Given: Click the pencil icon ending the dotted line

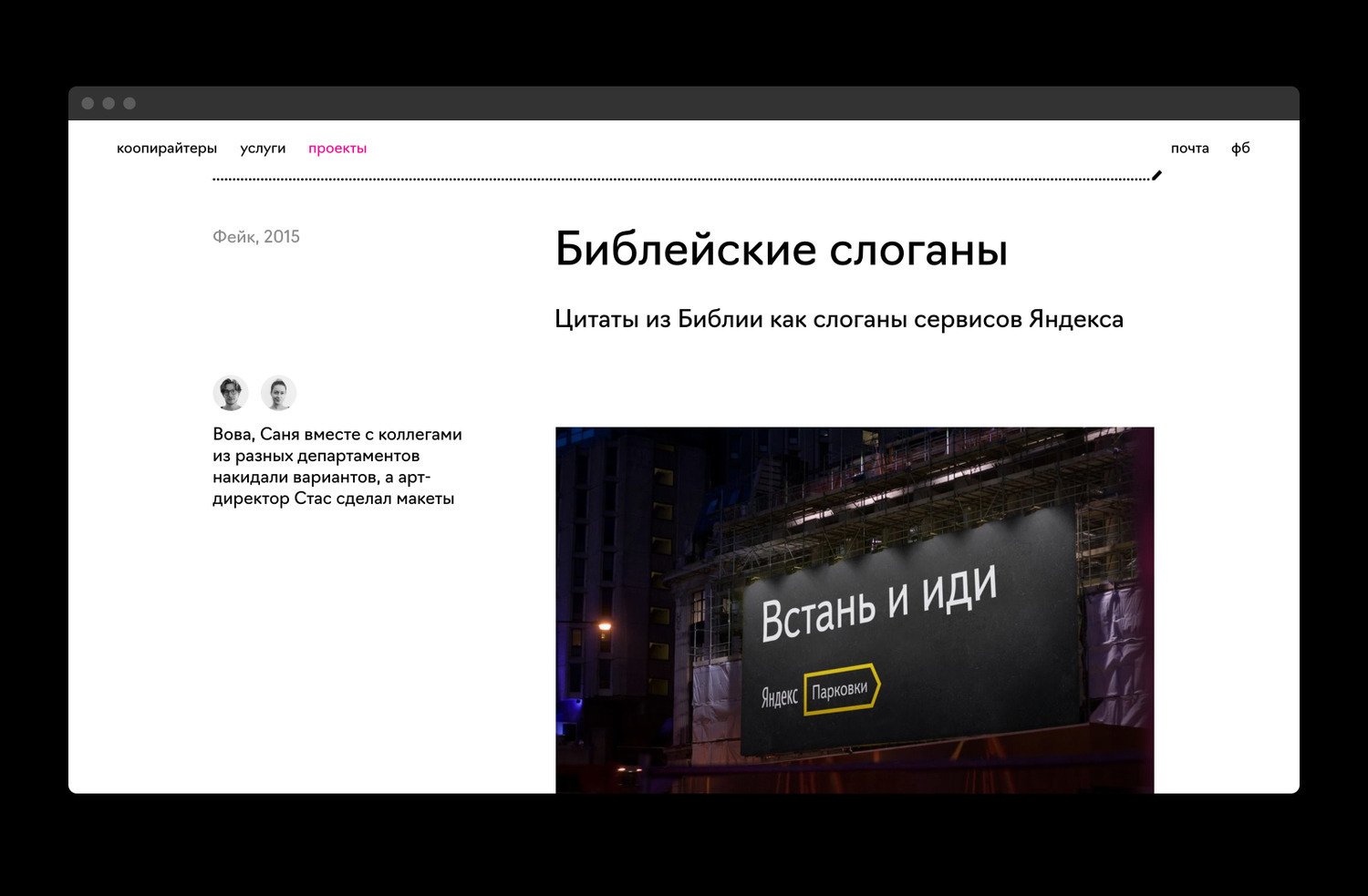Looking at the screenshot, I should pos(1156,175).
